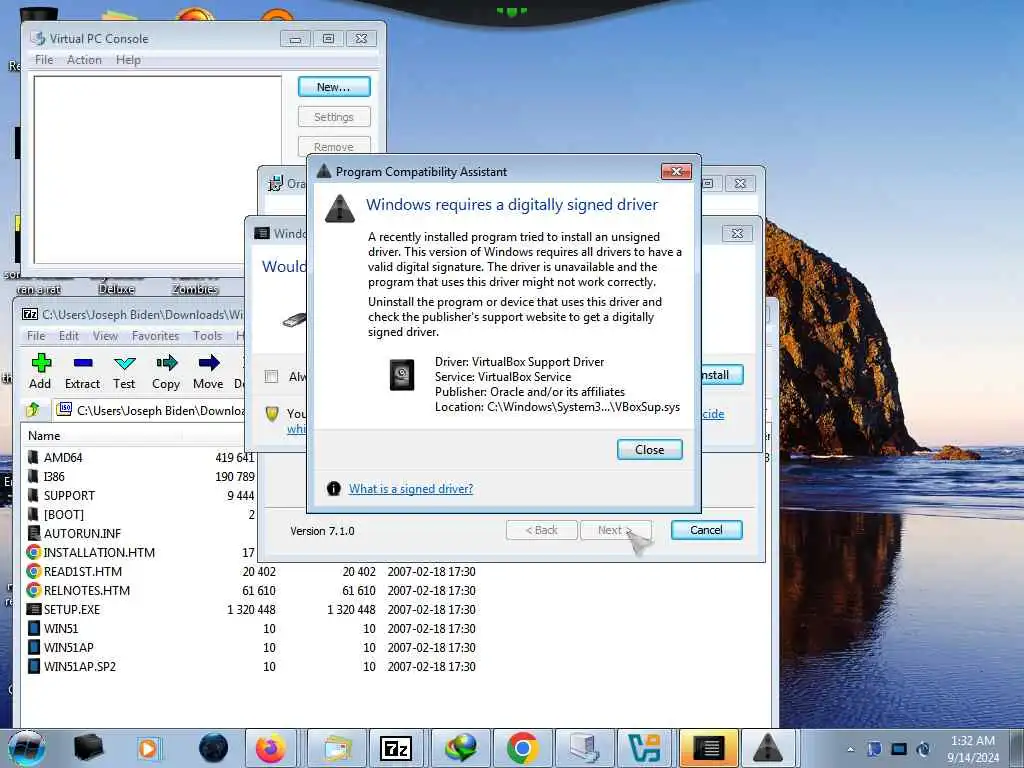Image resolution: width=1024 pixels, height=768 pixels.
Task: Close the Program Compatibility Assistant with X
Action: [676, 171]
